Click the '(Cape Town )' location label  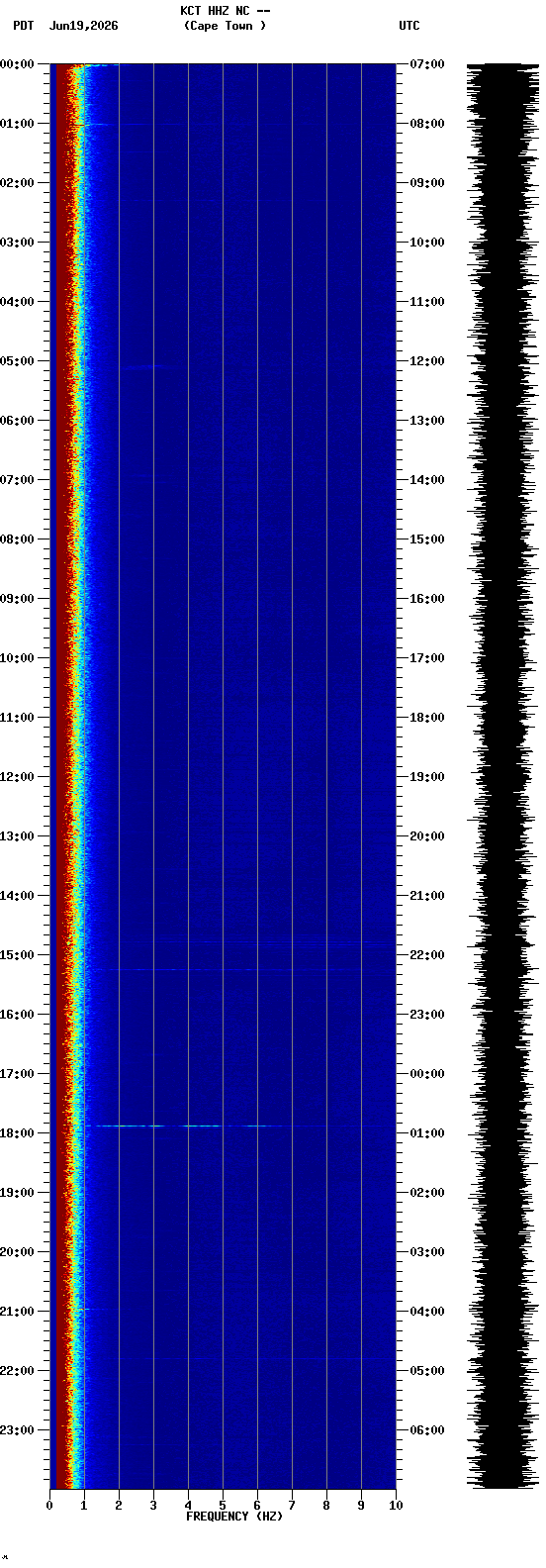click(225, 26)
